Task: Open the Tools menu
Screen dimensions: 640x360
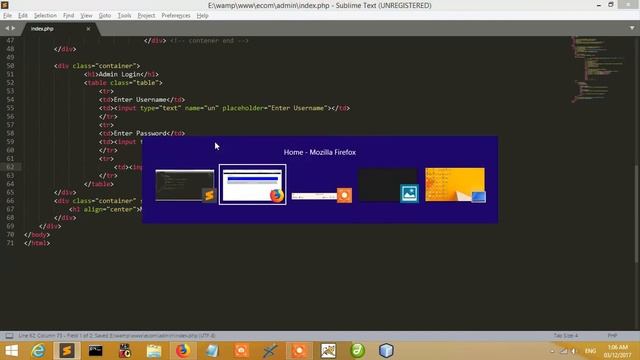Action: pos(124,16)
